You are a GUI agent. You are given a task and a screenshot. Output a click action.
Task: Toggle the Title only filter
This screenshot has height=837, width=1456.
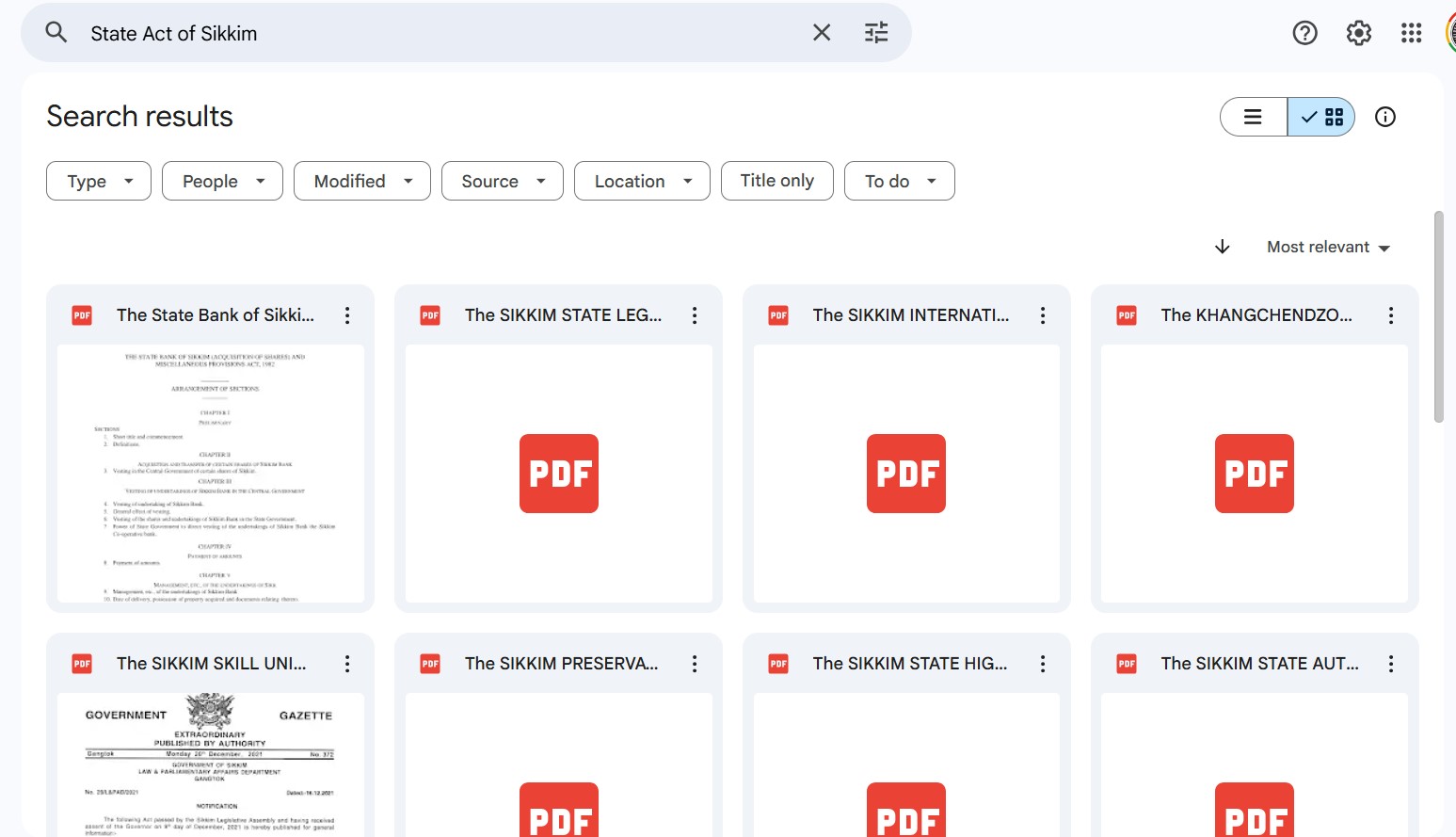point(777,181)
